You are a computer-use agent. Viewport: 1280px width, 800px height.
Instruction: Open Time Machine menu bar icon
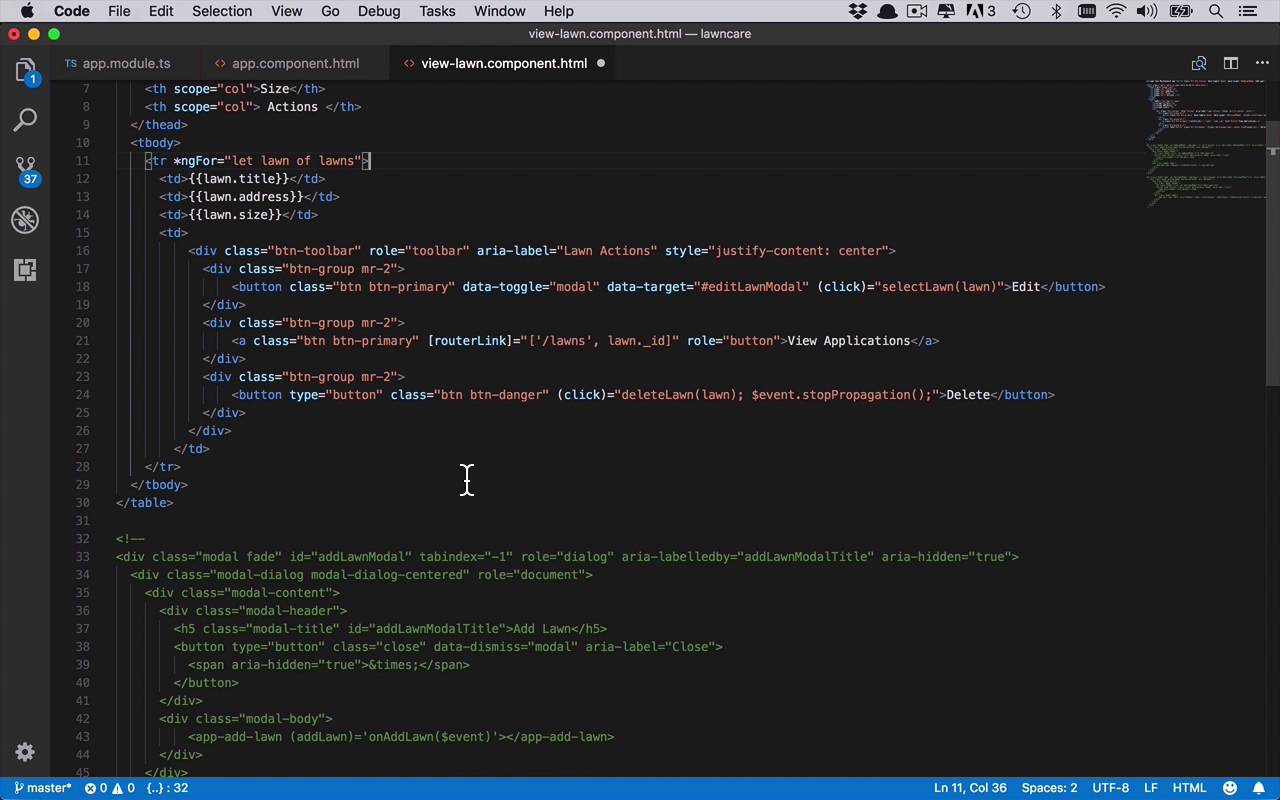tap(1021, 11)
